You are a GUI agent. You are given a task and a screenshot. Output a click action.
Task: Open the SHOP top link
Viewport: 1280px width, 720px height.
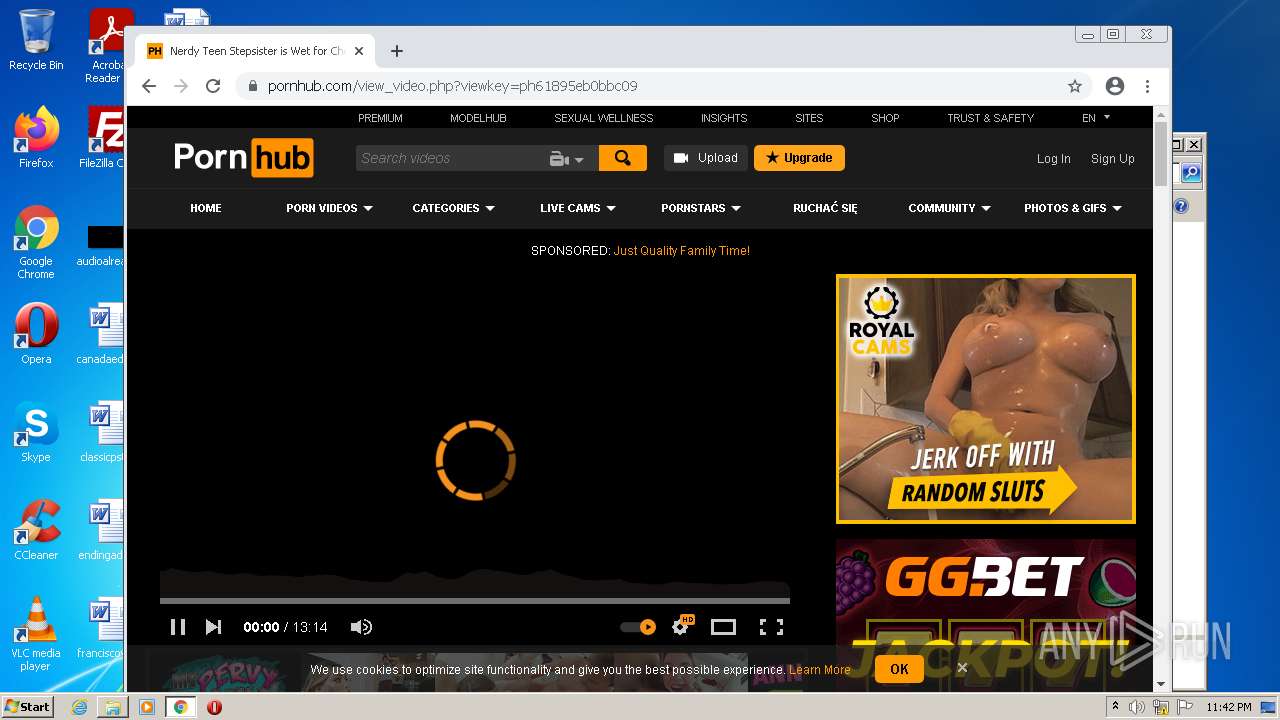point(885,118)
